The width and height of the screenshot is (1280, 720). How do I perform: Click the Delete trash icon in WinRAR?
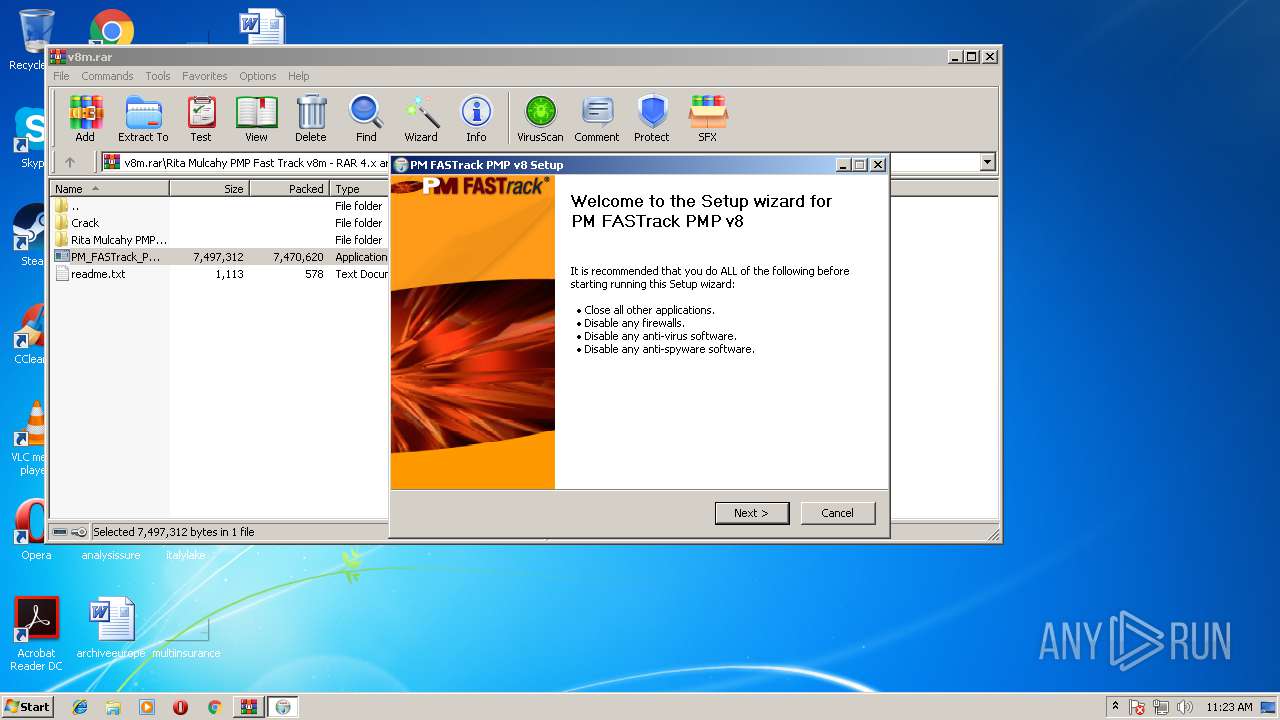coord(311,119)
